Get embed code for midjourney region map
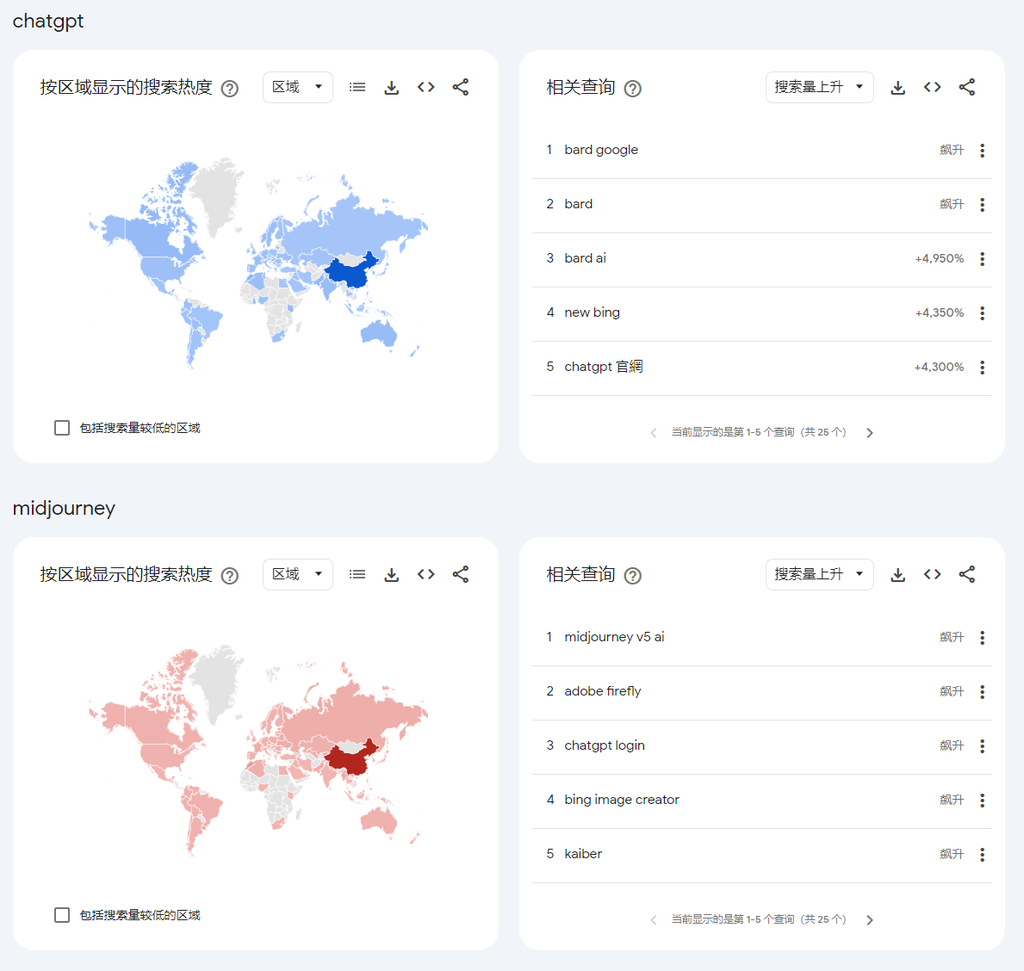The height and width of the screenshot is (971, 1024). (426, 575)
